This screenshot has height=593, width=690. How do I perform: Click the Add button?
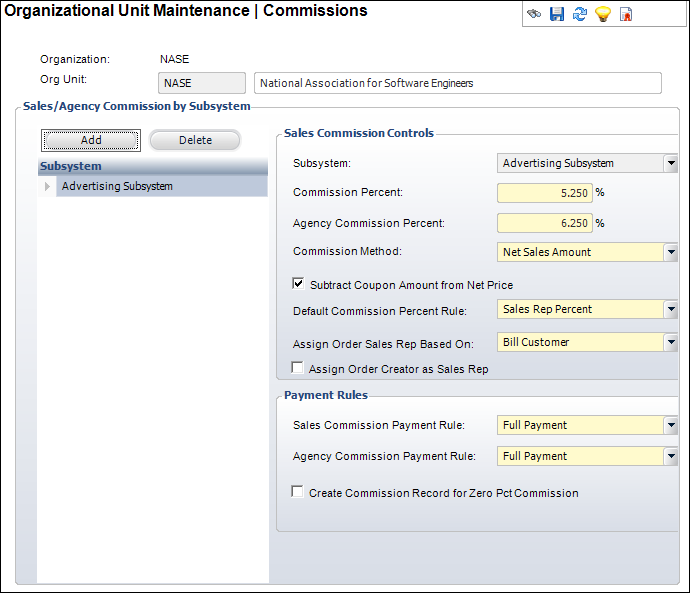91,140
